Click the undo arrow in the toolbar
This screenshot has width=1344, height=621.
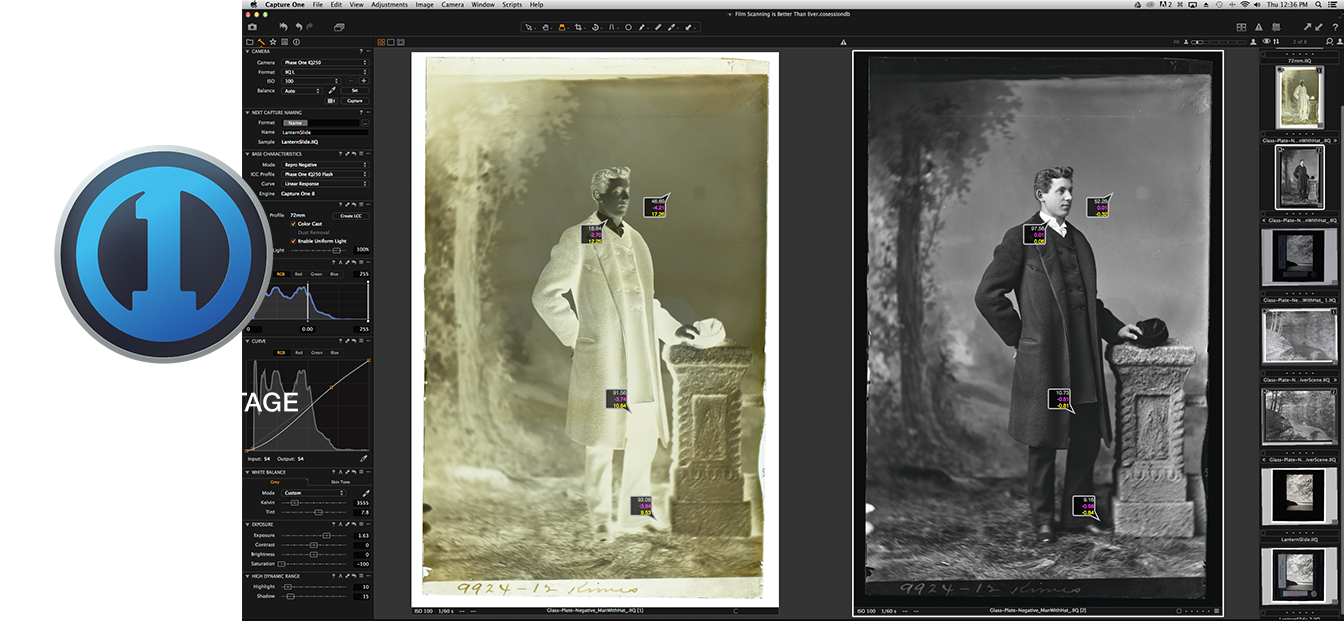coord(299,27)
